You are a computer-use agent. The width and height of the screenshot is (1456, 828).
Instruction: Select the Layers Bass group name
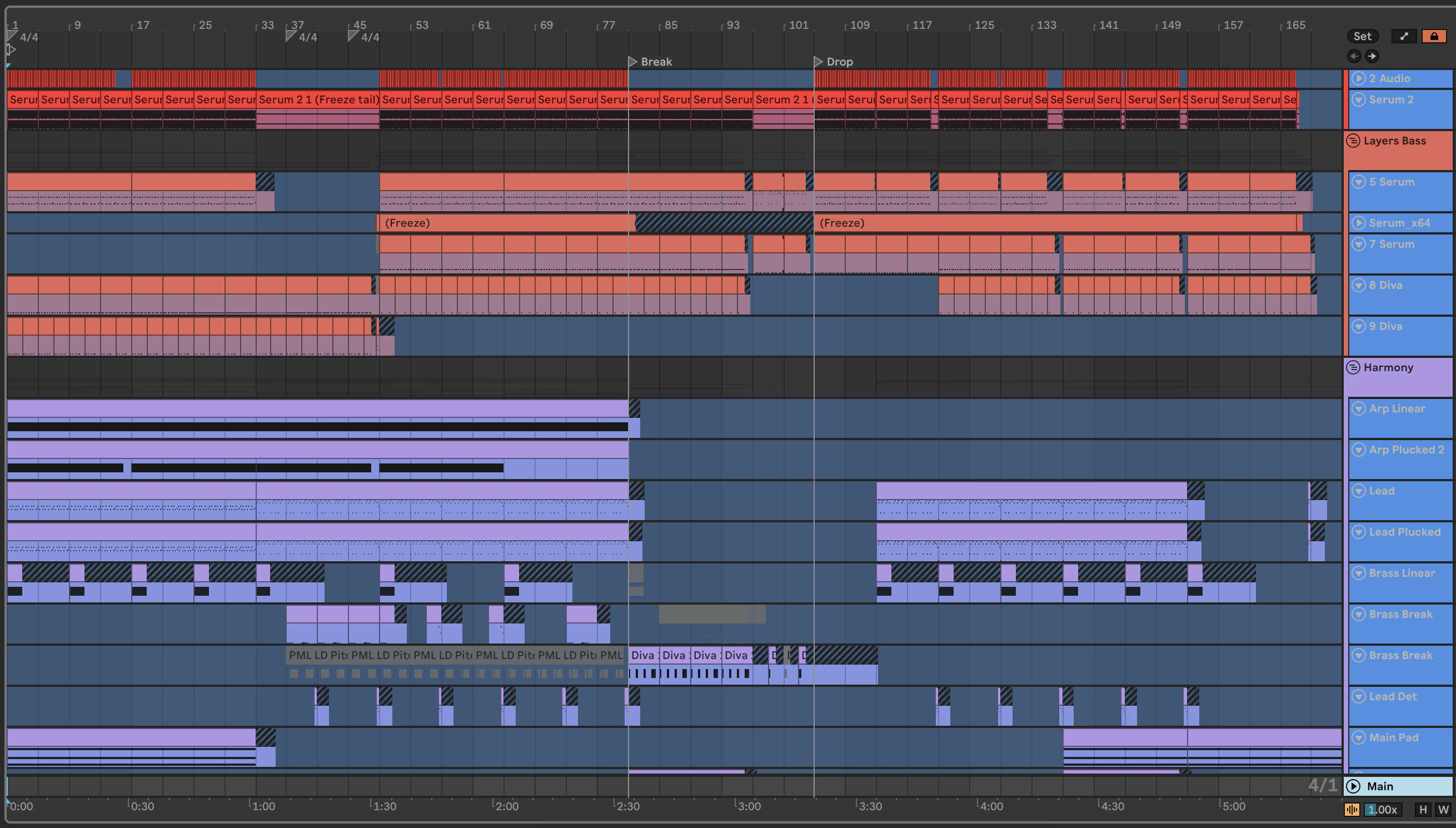click(1394, 141)
